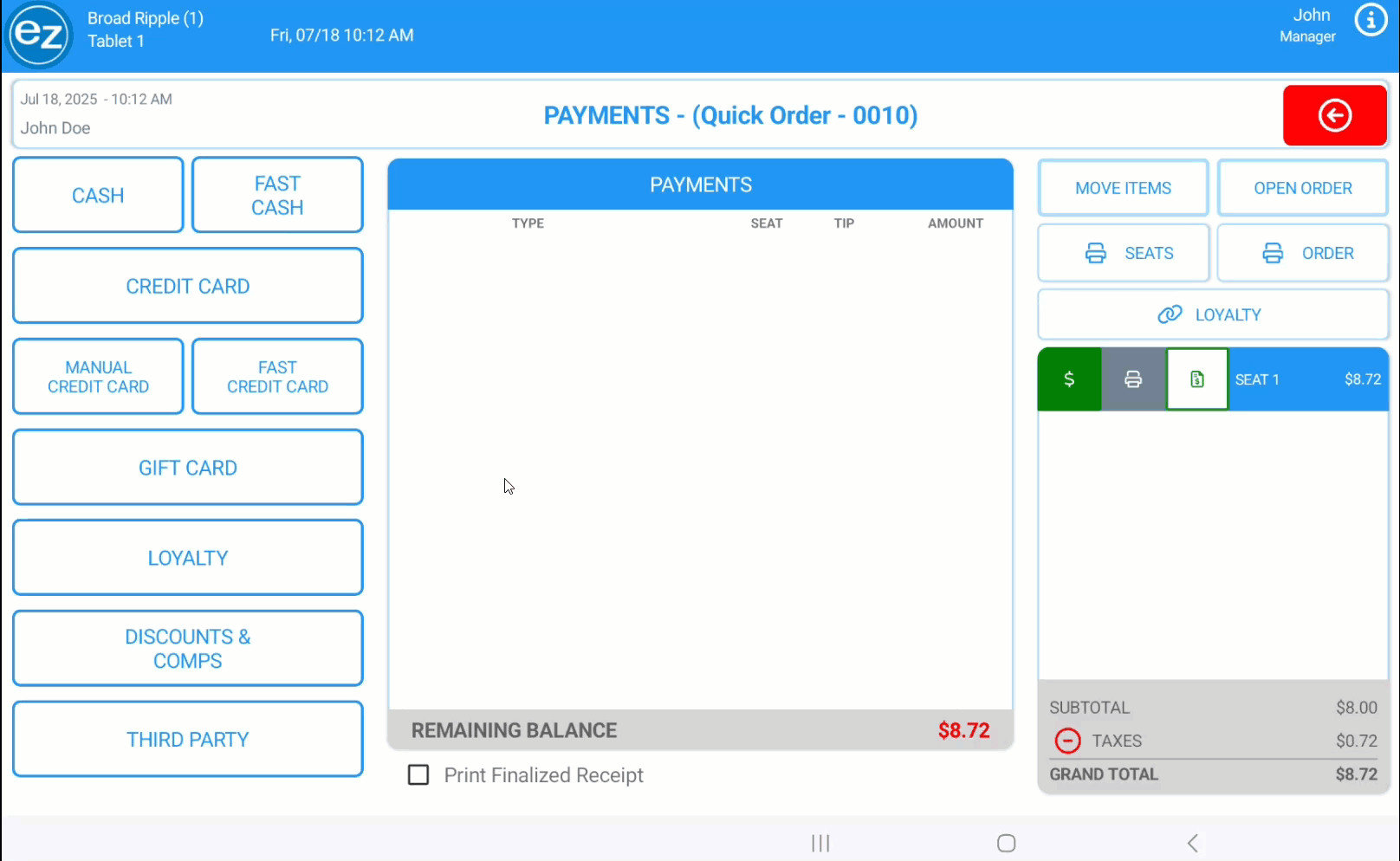Tap the Android home button
Screen dimensions: 1400x861
click(1006, 843)
